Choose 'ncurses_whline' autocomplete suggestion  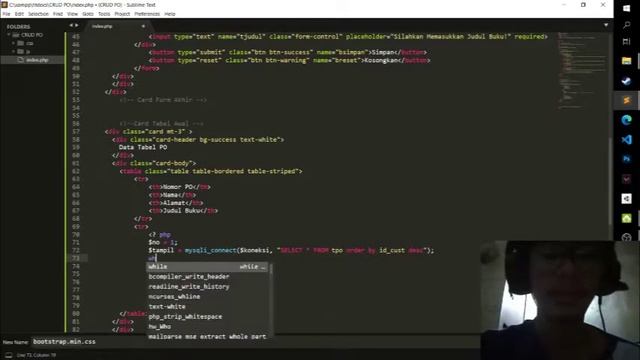[x=207, y=297]
